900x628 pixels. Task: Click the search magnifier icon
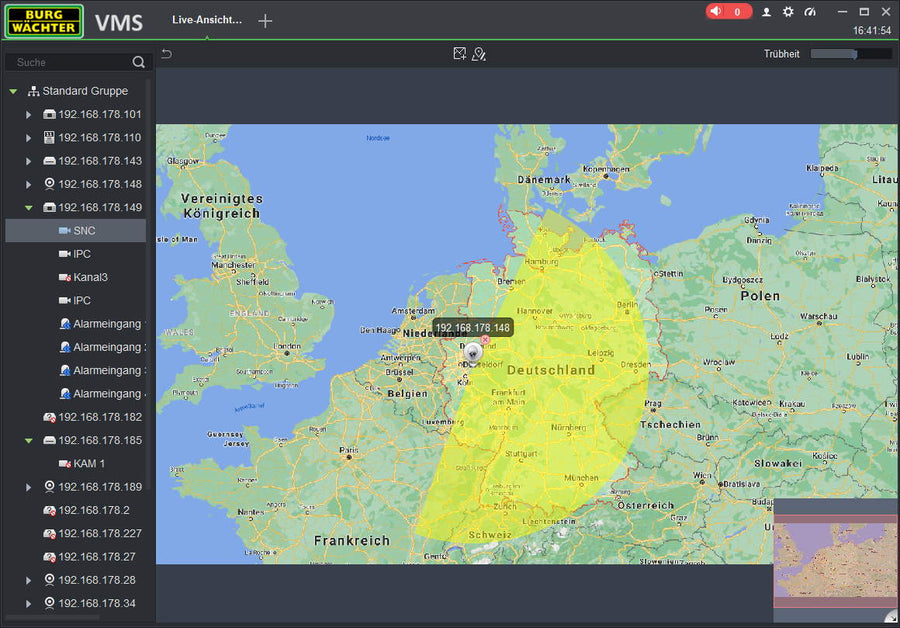coord(138,62)
